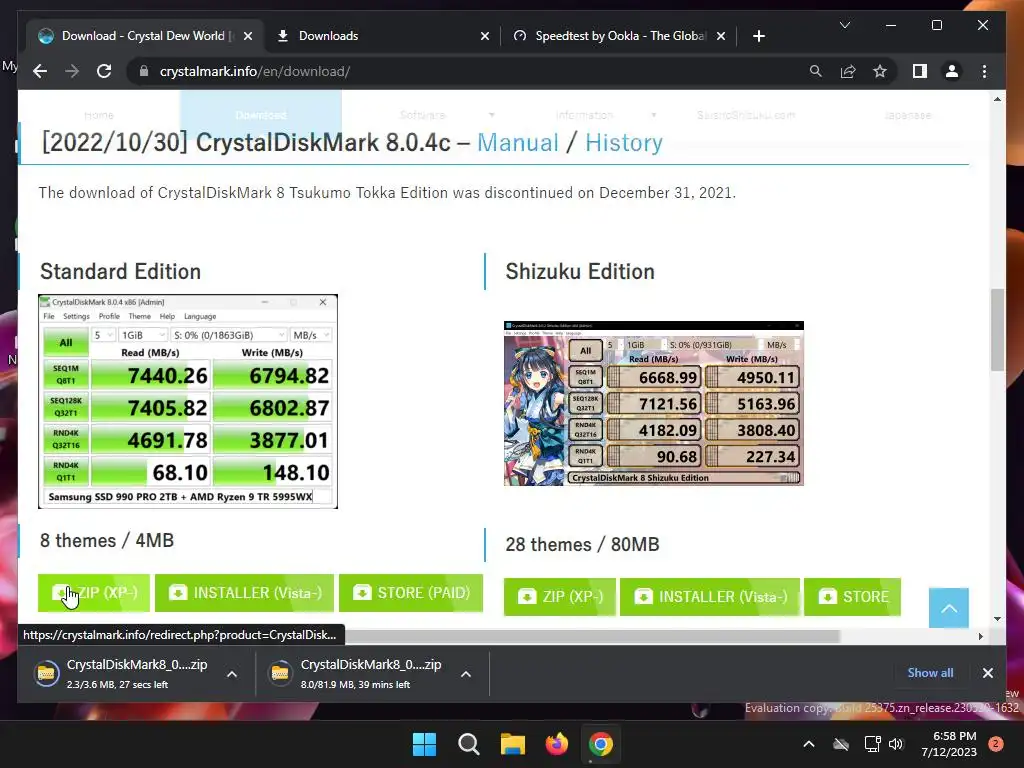
Task: Launch Firefox from the taskbar
Action: click(x=556, y=744)
